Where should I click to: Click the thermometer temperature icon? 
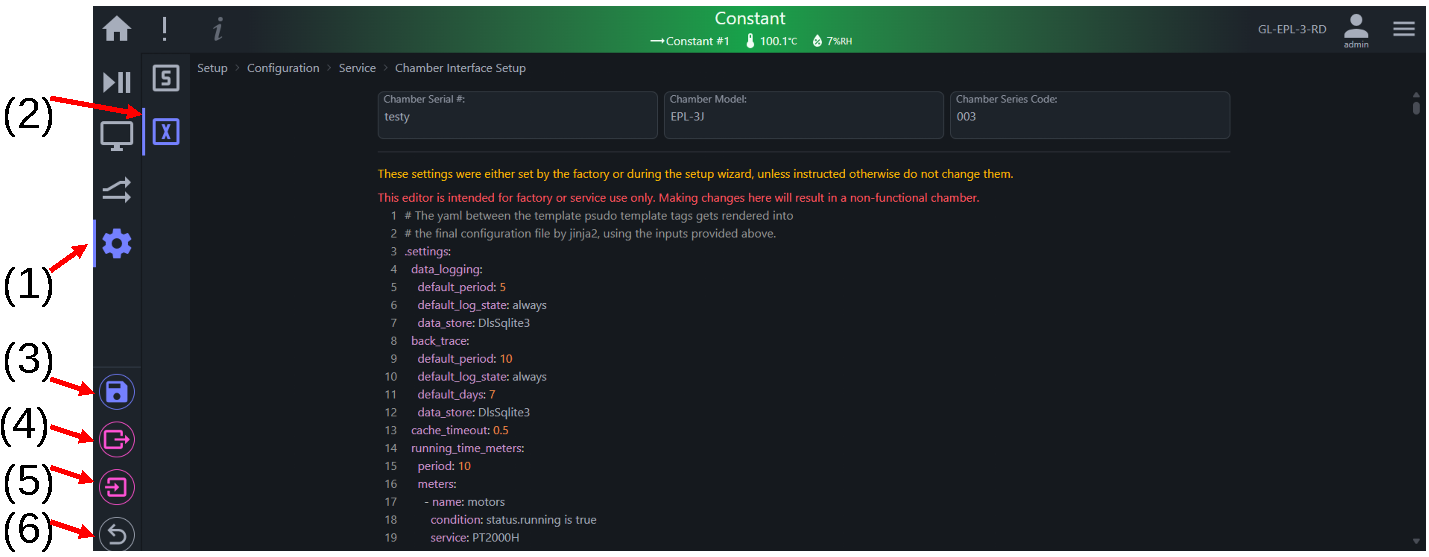click(750, 41)
